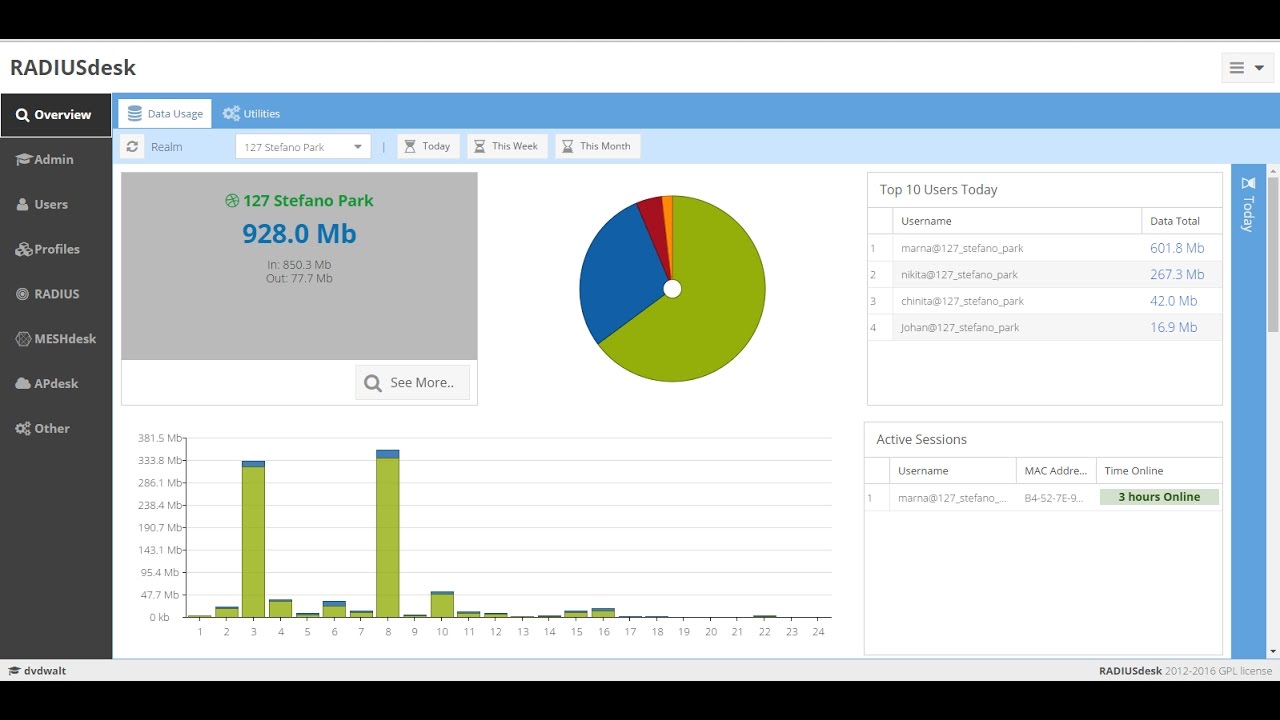Click the Active Sessions Username header
The width and height of the screenshot is (1280, 720).
(952, 471)
